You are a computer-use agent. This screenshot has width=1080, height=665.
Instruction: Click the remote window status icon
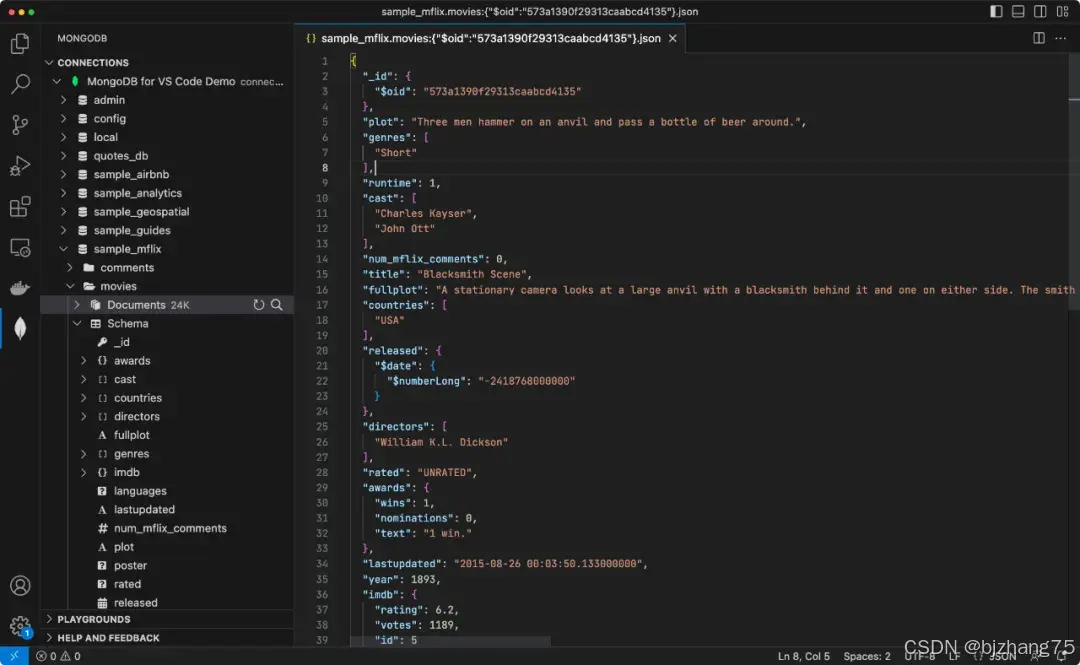coord(14,656)
